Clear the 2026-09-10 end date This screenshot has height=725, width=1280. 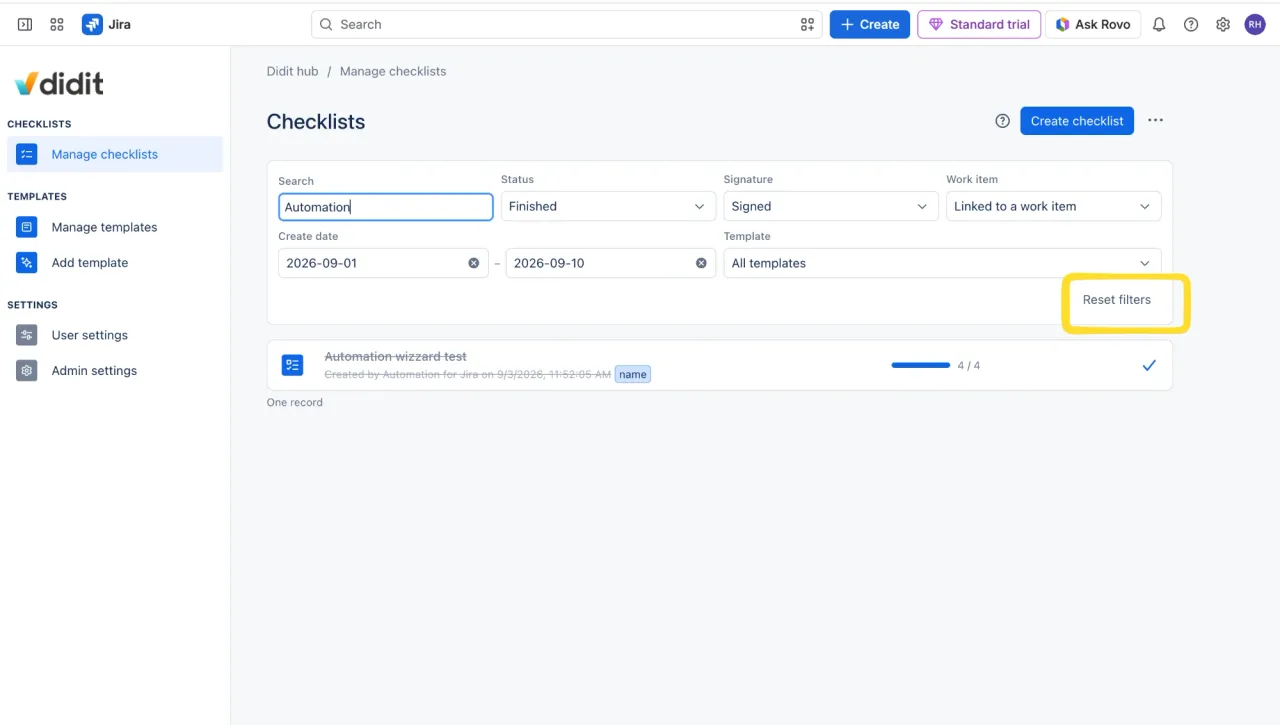[701, 263]
